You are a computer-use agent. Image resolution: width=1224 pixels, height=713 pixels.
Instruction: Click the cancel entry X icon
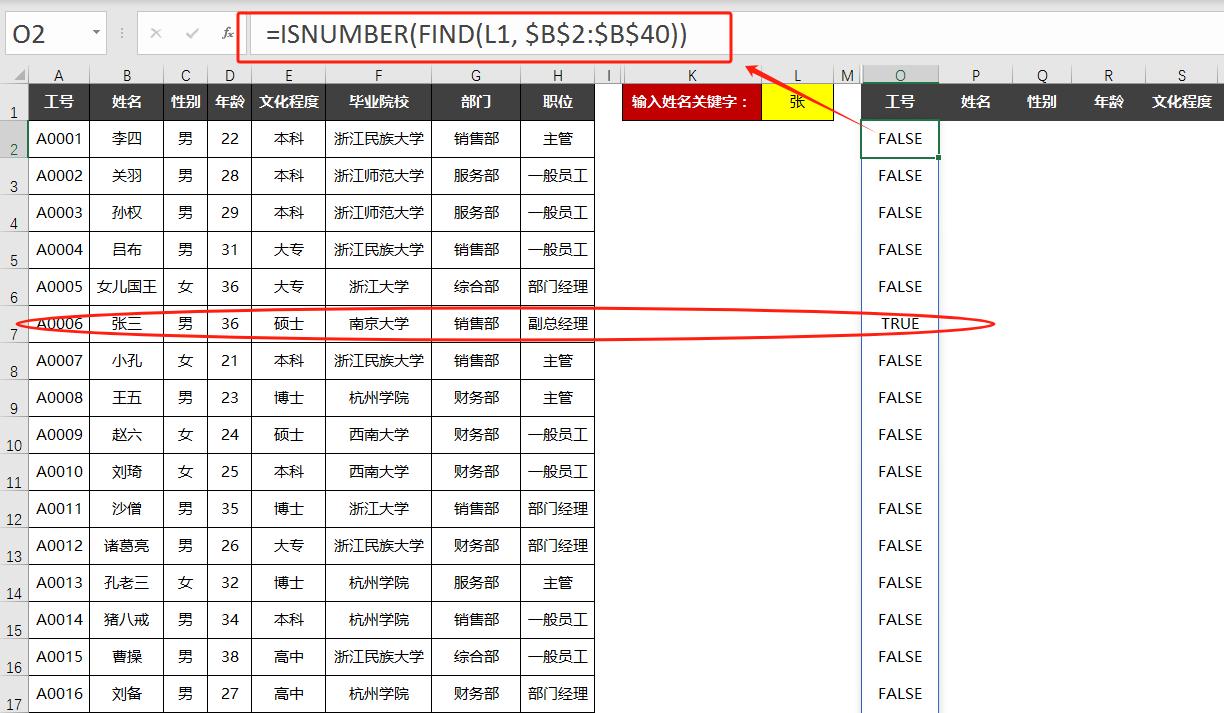click(x=156, y=33)
